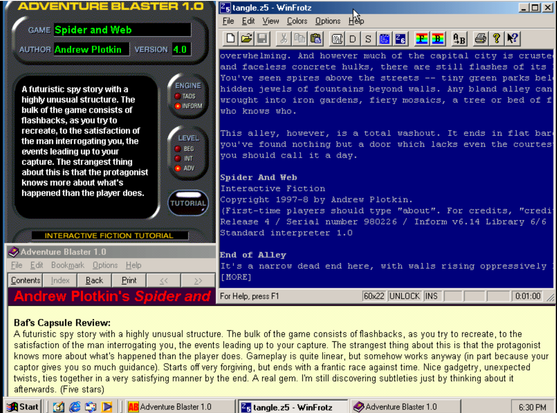
Task: Click the Paste clipboard icon
Action: click(315, 38)
